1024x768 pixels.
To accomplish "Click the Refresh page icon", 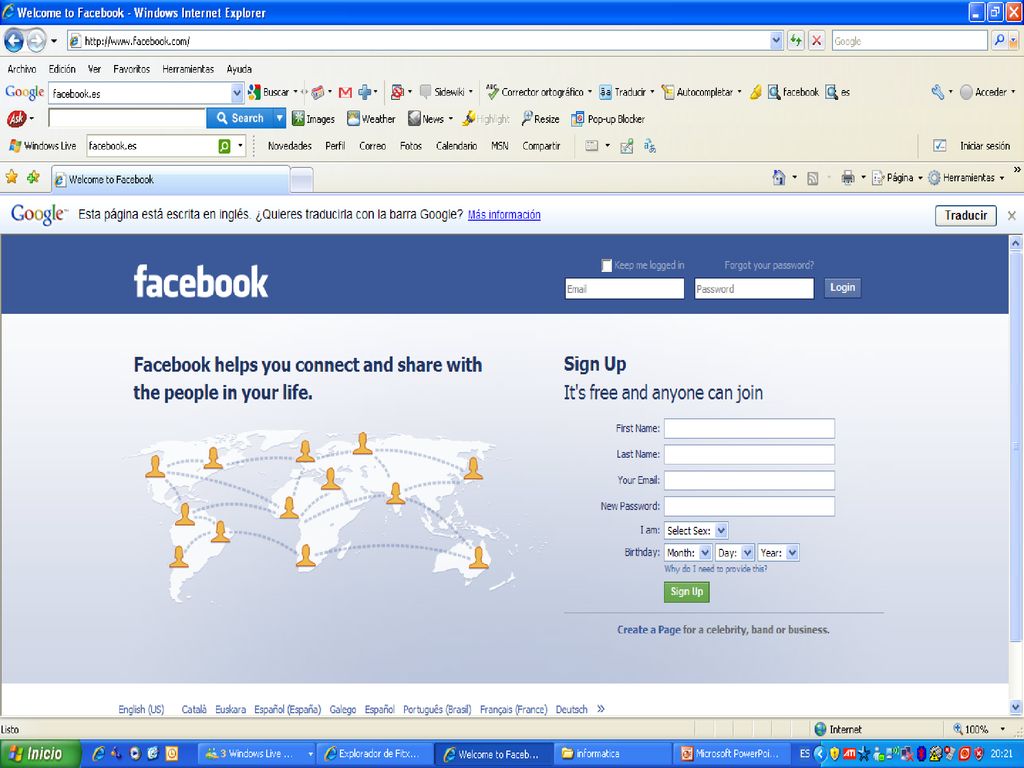I will click(x=795, y=40).
